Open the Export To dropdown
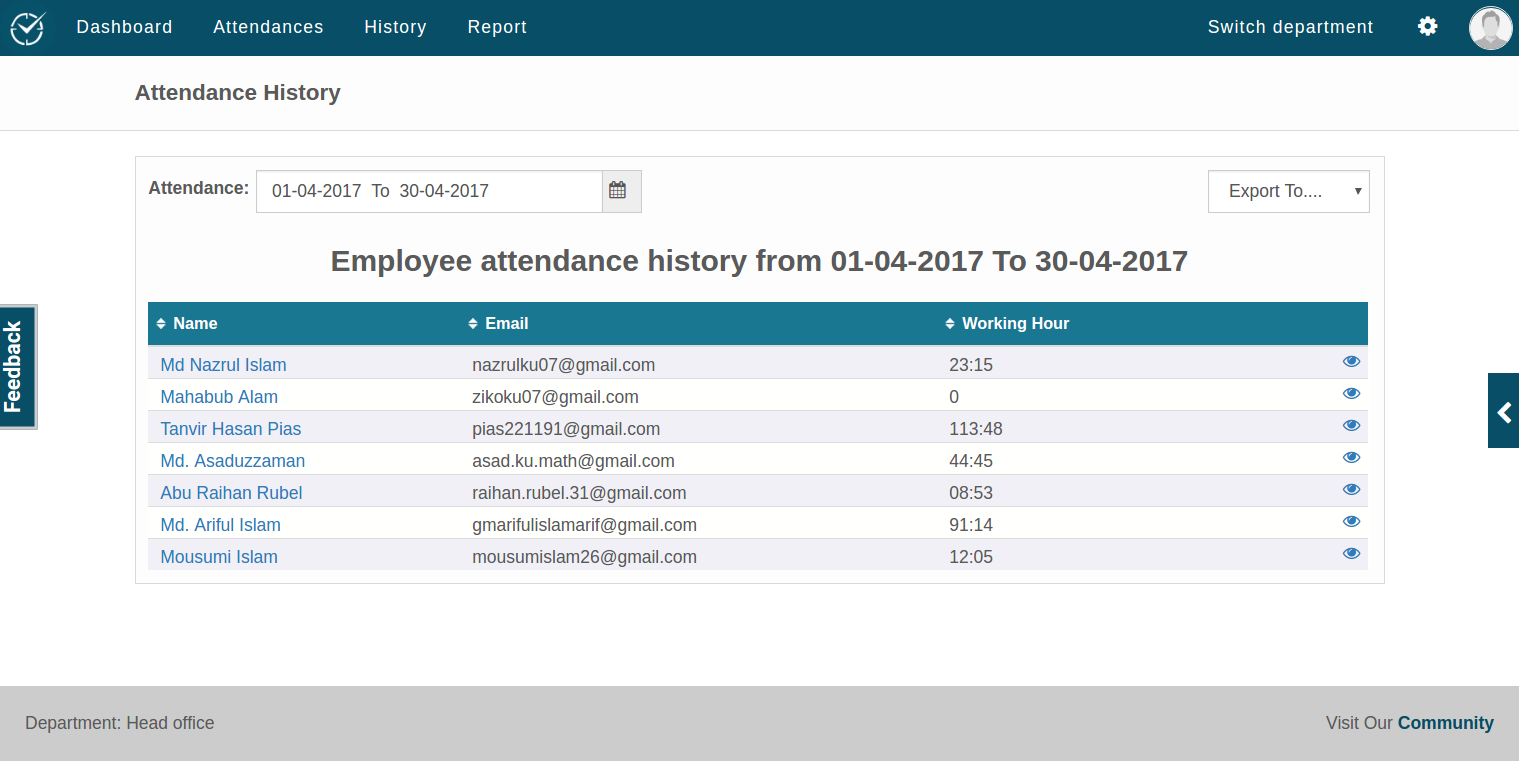 [x=1288, y=190]
